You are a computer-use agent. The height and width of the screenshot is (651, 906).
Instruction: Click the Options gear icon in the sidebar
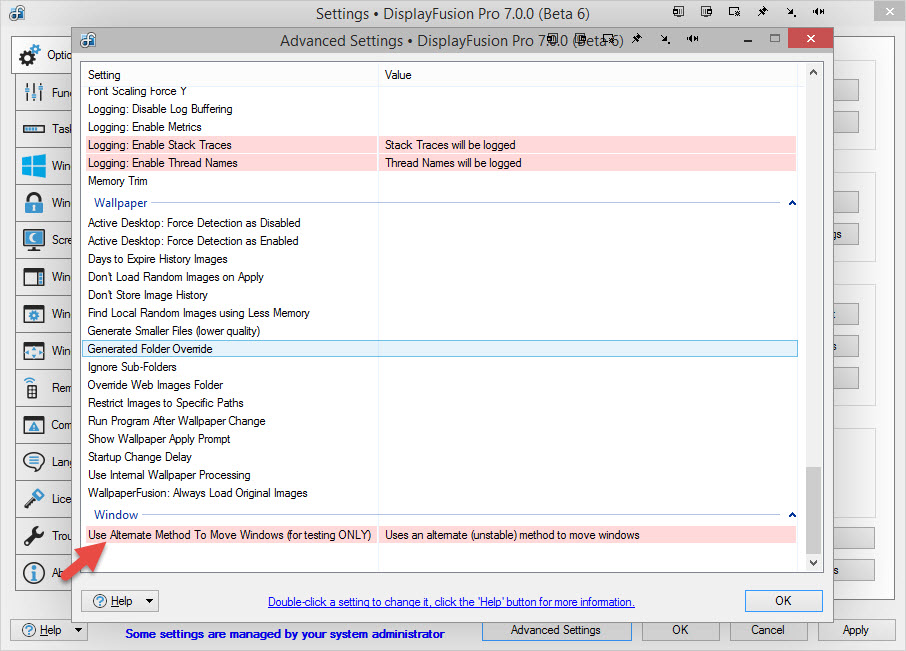click(31, 55)
